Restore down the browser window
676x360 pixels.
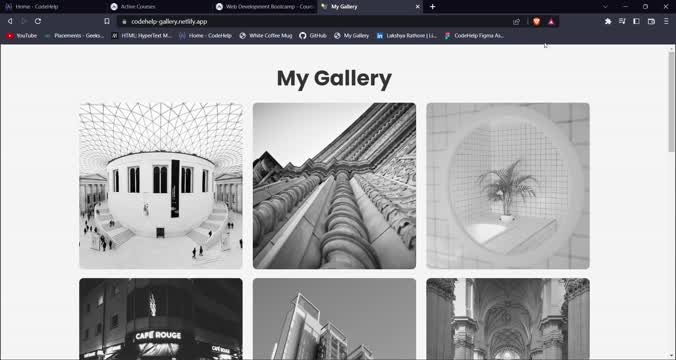pyautogui.click(x=645, y=6)
